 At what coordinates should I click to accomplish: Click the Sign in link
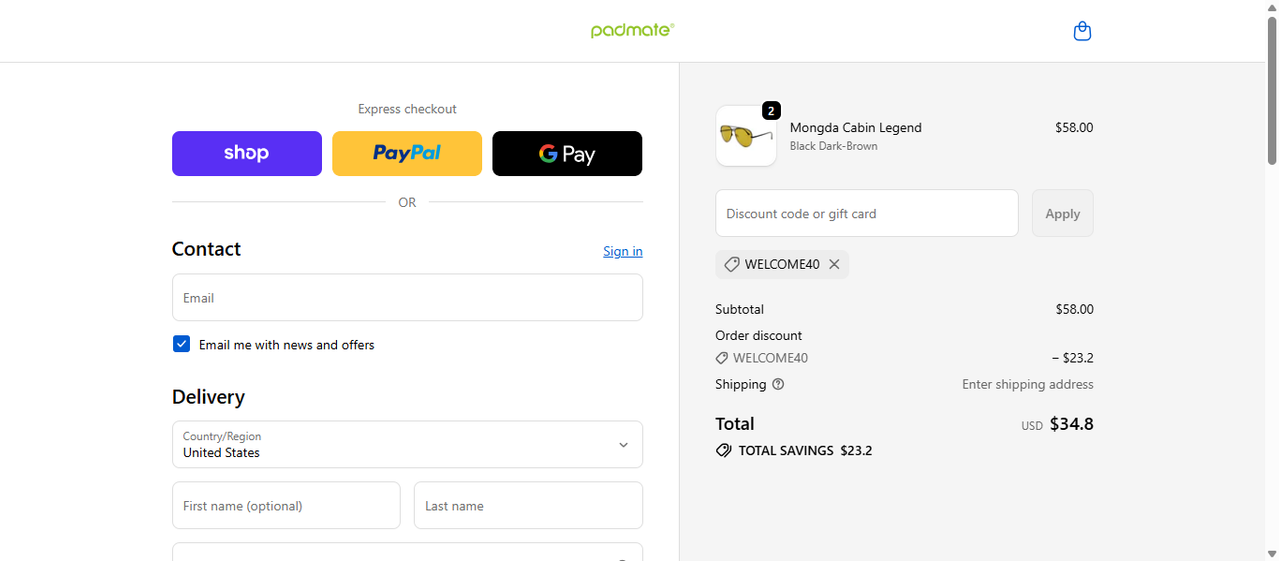pos(622,251)
